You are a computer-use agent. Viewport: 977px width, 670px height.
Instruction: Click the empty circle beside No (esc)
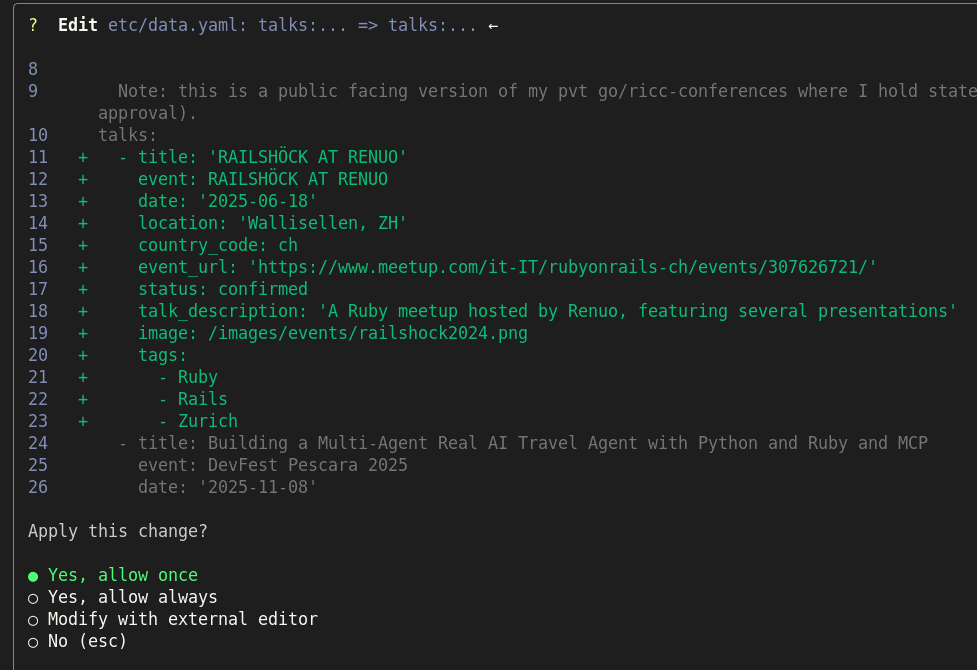click(x=33, y=642)
